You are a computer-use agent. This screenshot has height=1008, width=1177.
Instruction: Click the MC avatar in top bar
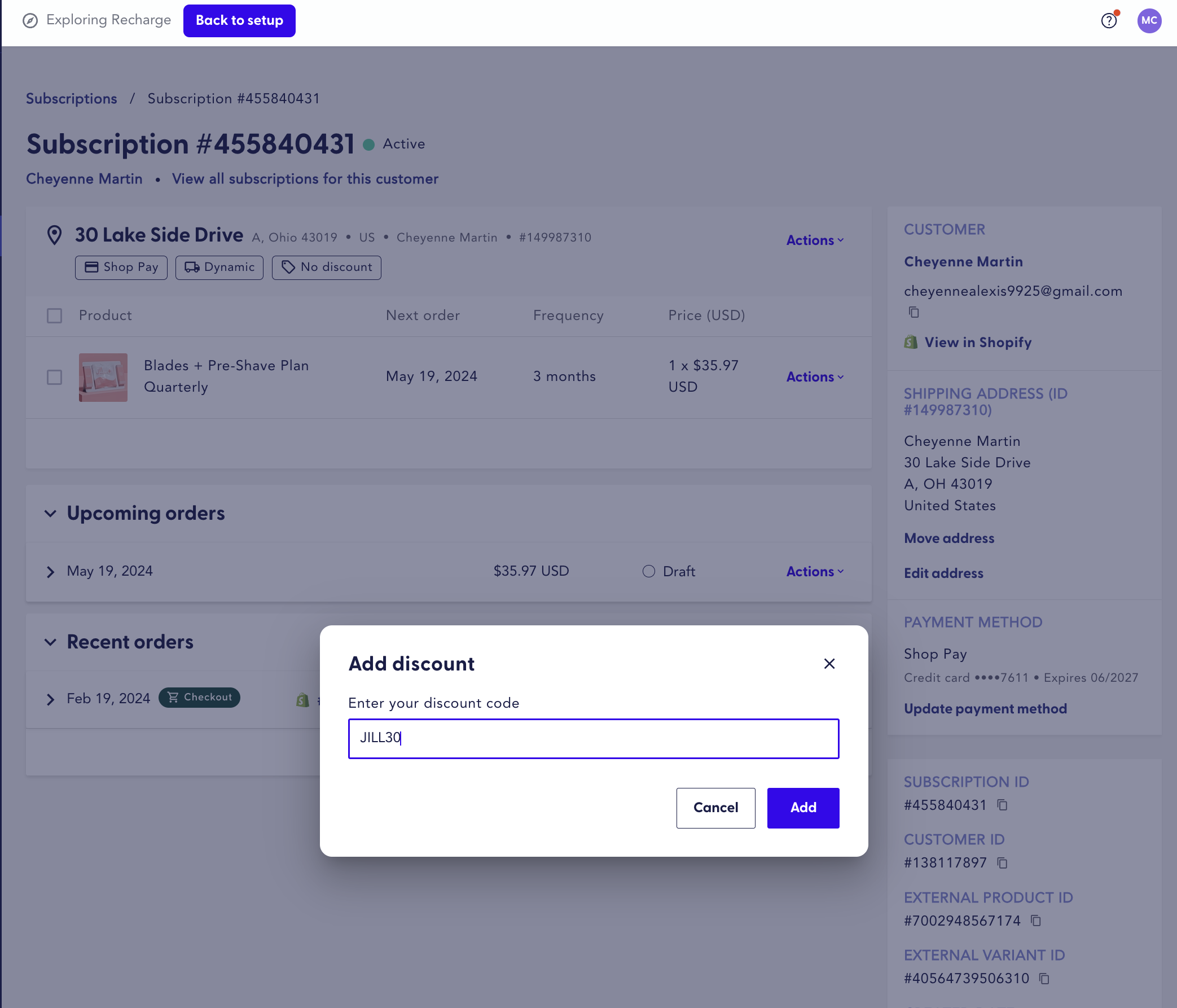coord(1149,21)
